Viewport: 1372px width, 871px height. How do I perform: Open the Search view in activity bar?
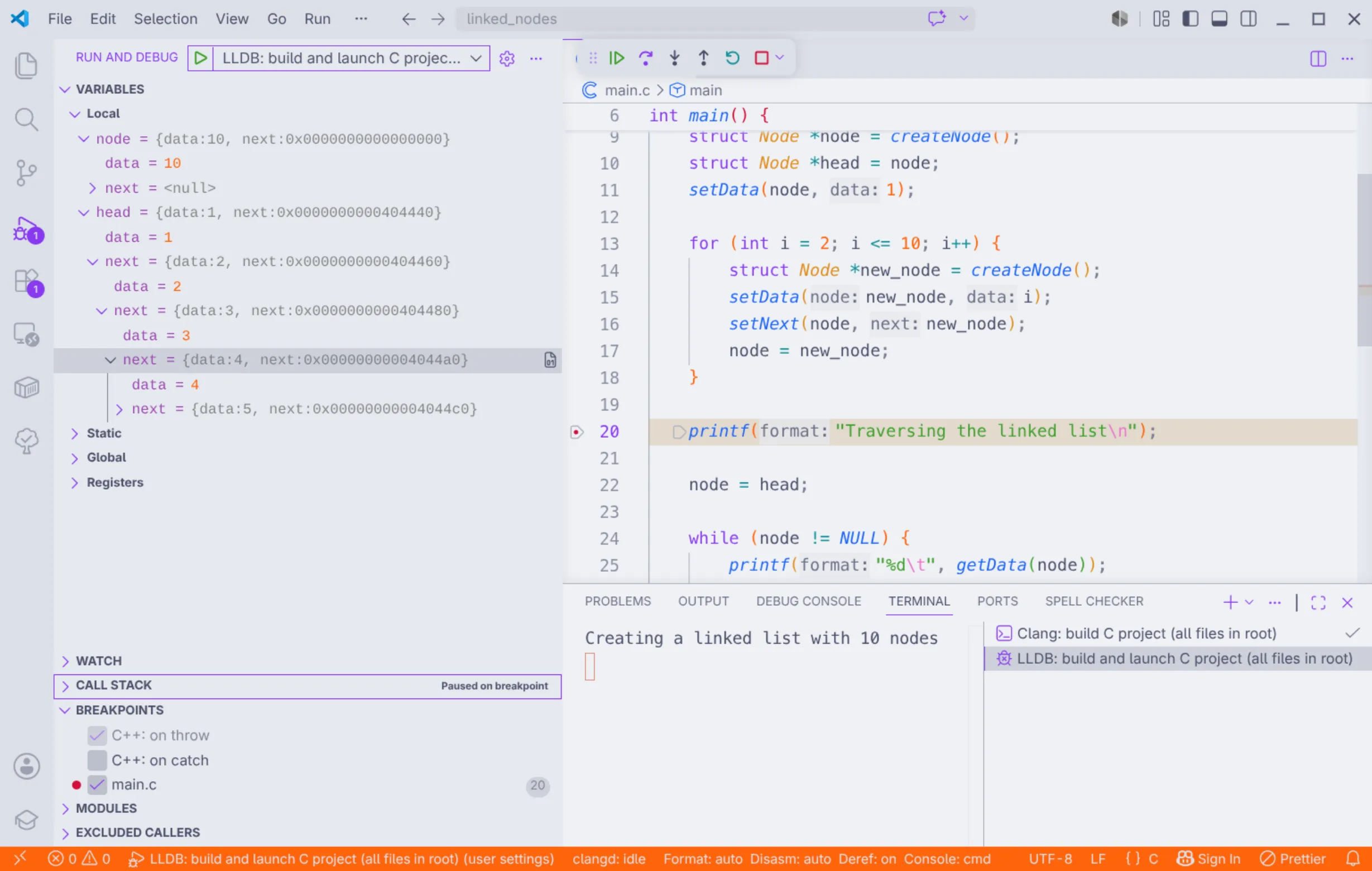pyautogui.click(x=26, y=119)
